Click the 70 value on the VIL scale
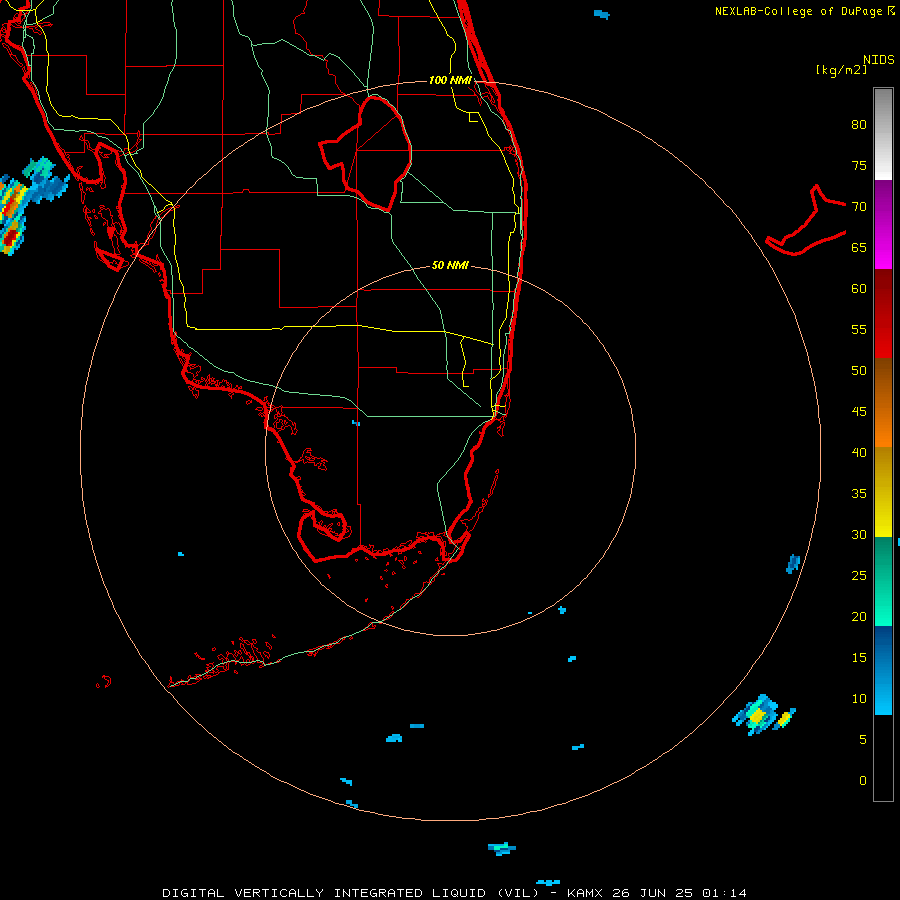 click(859, 207)
